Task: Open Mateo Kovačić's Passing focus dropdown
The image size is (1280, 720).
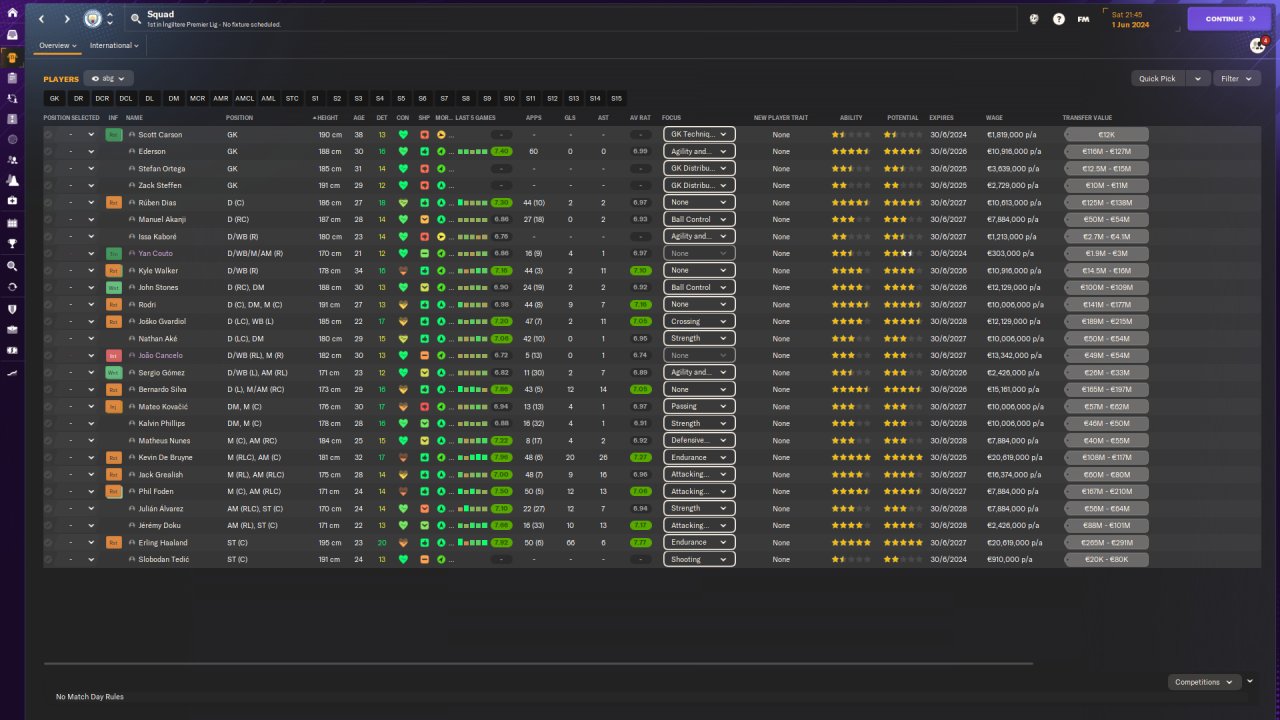Action: pos(698,406)
